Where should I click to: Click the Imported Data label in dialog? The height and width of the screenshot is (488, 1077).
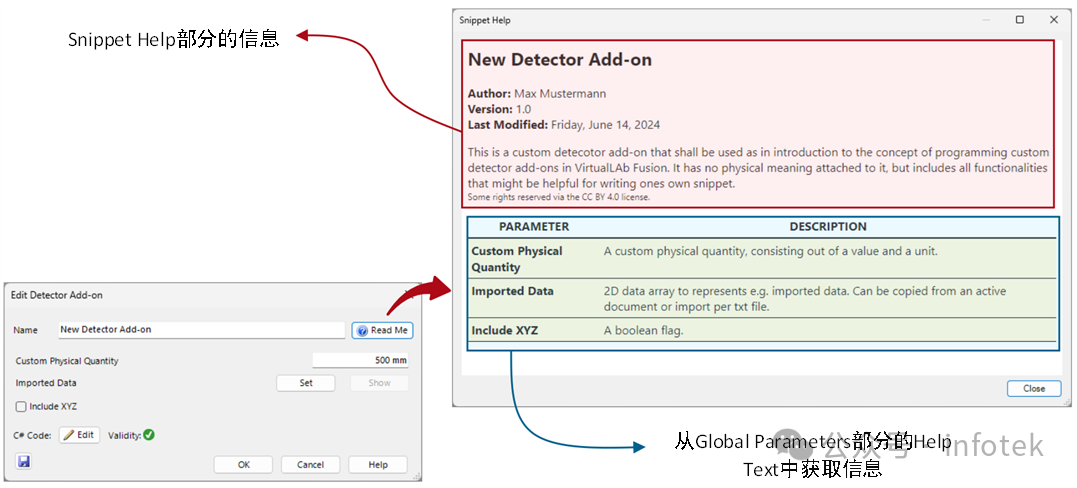click(46, 383)
